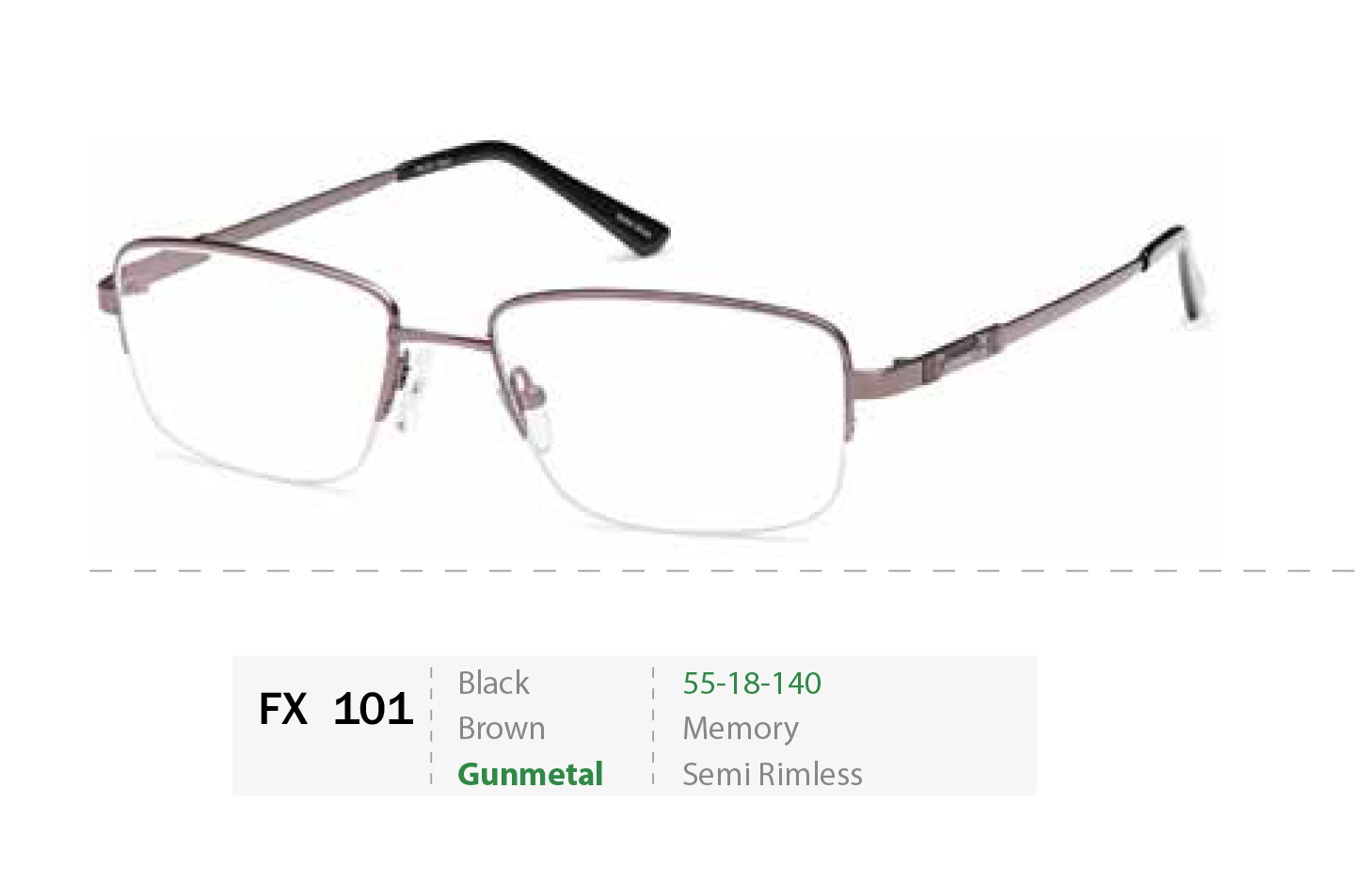The width and height of the screenshot is (1372, 869).
Task: Click the right lens of the glasses
Action: (673, 414)
